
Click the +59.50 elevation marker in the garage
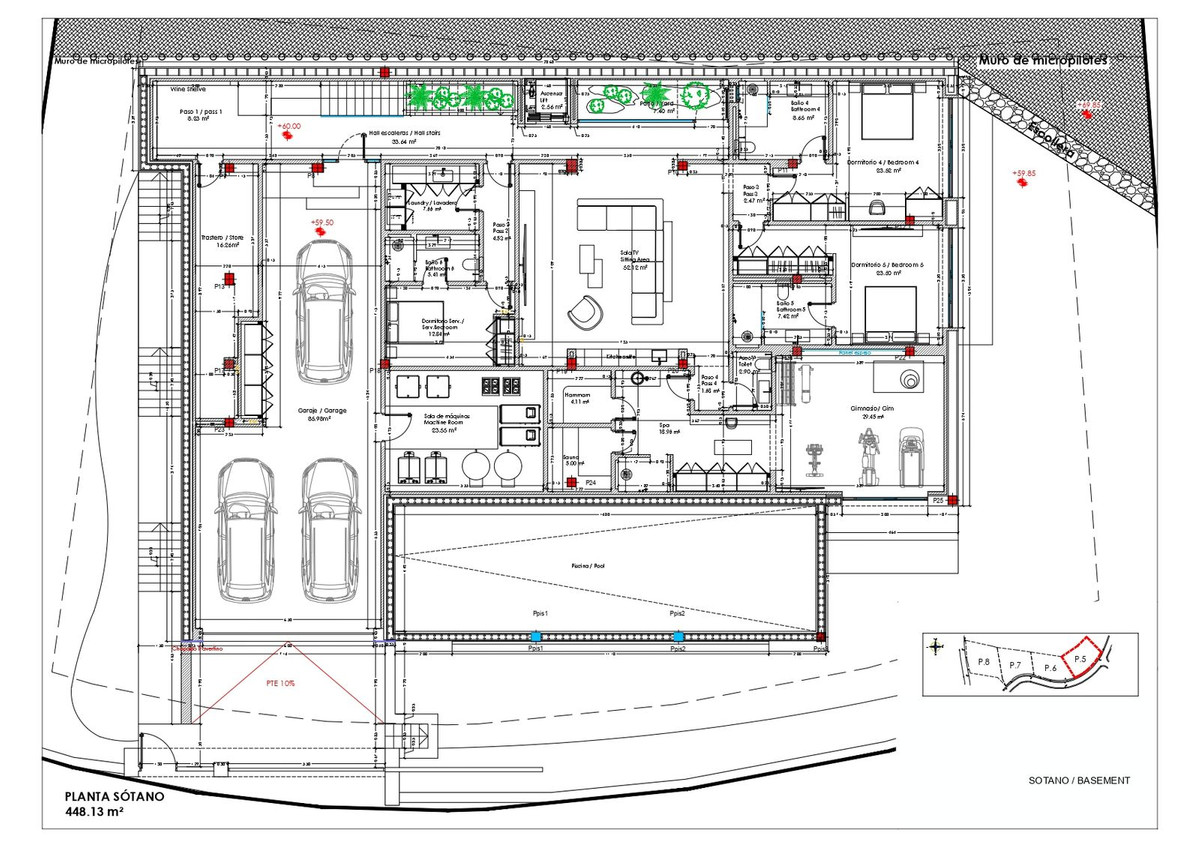click(x=322, y=226)
